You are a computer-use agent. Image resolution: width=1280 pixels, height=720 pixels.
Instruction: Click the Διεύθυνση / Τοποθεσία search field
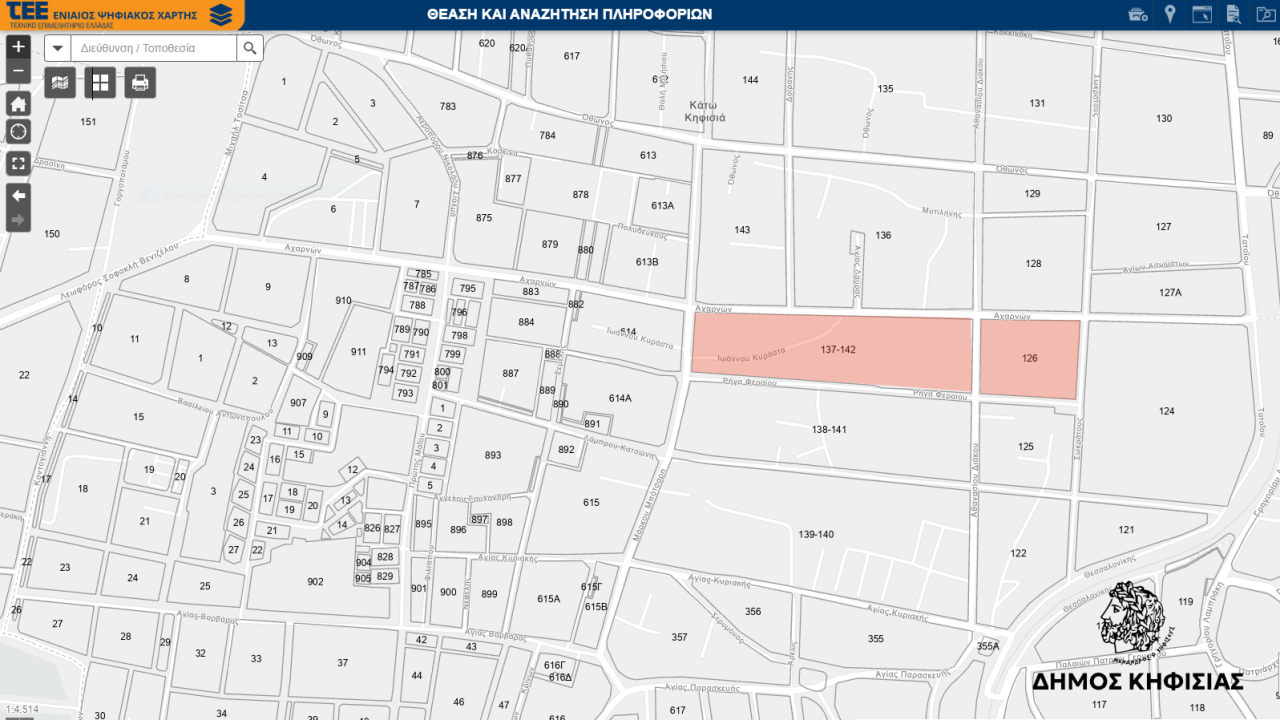click(x=150, y=47)
